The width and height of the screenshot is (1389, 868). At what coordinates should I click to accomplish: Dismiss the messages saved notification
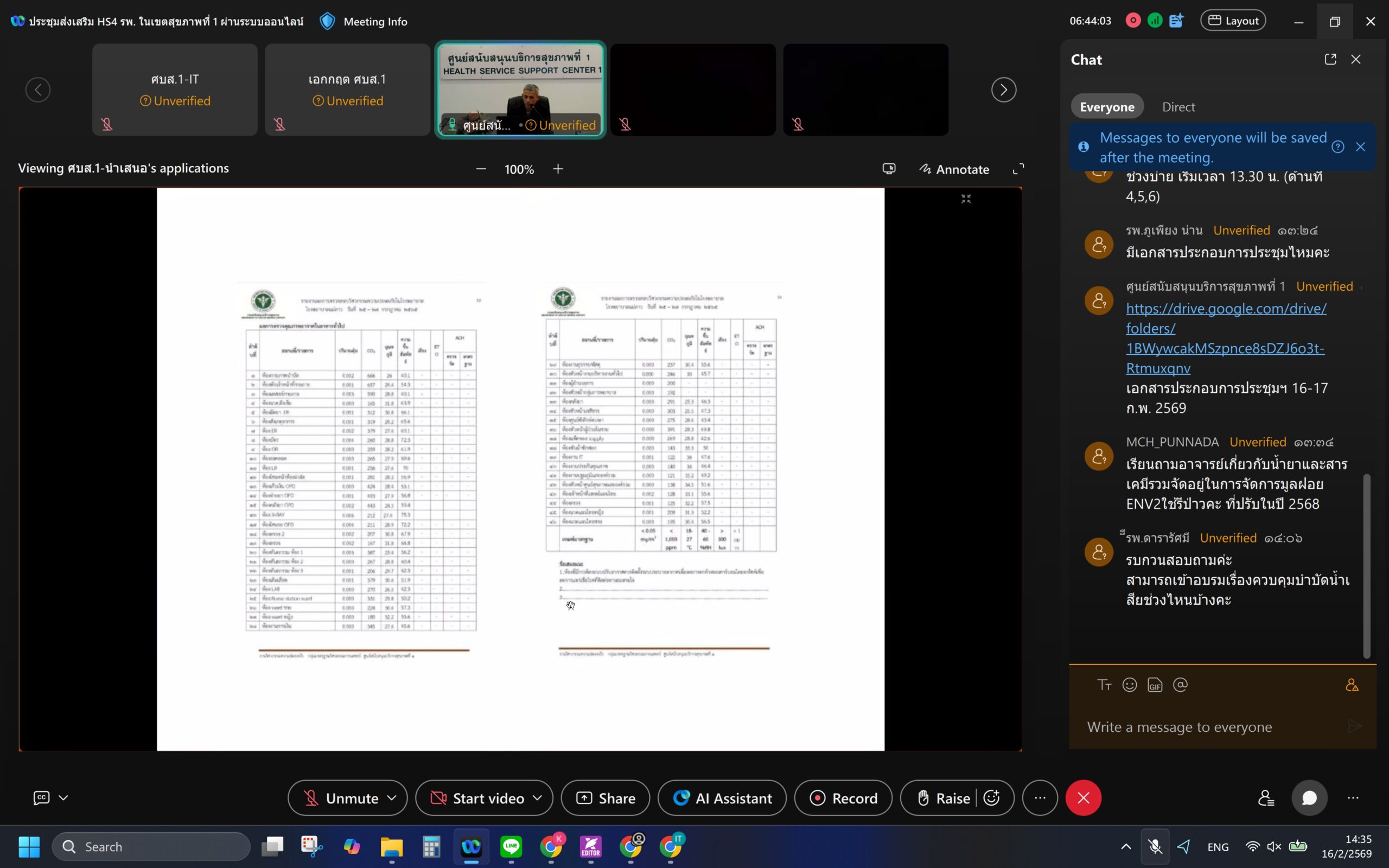[1360, 147]
